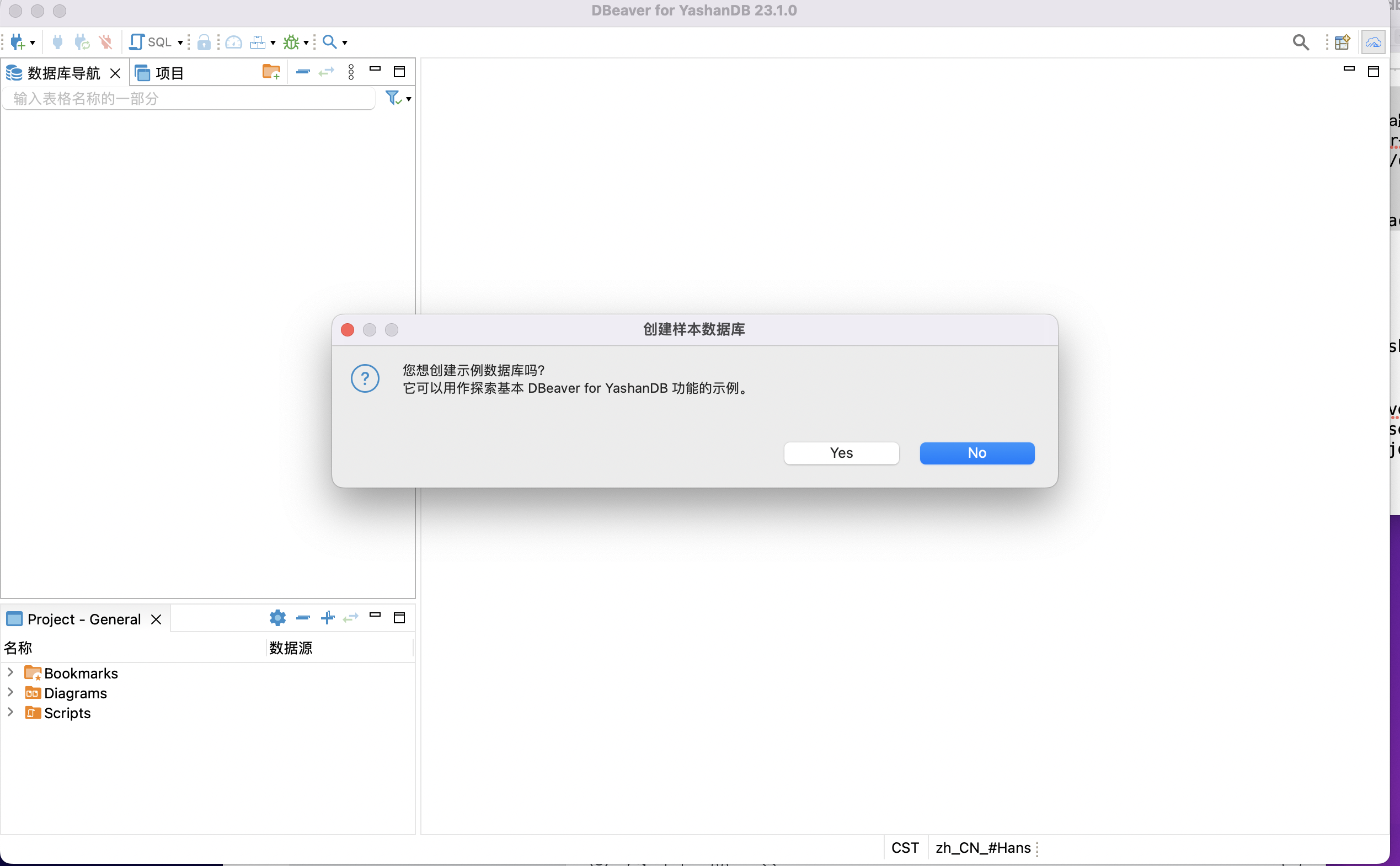Toggle link with editor in navigator

click(327, 72)
